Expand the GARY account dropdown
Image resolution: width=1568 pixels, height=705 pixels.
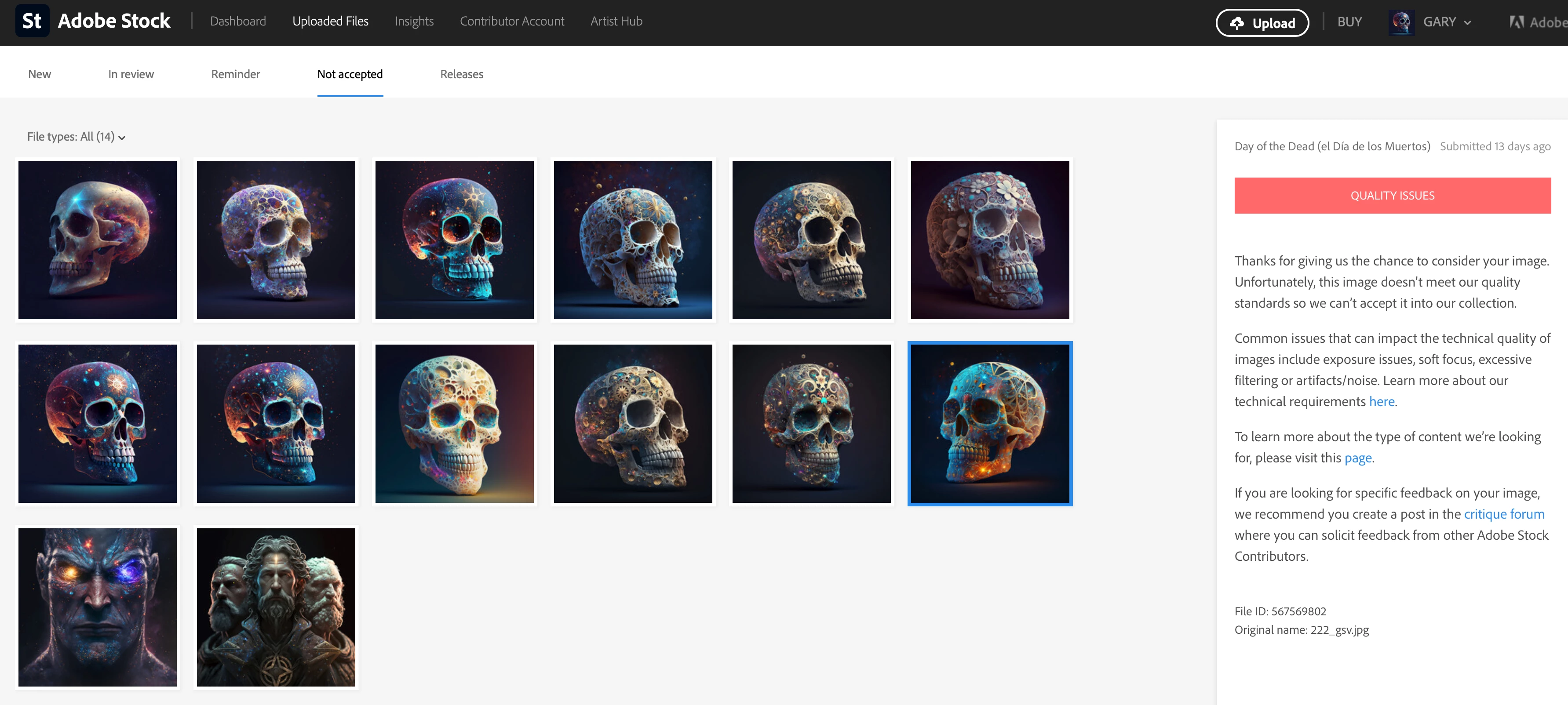tap(1468, 22)
